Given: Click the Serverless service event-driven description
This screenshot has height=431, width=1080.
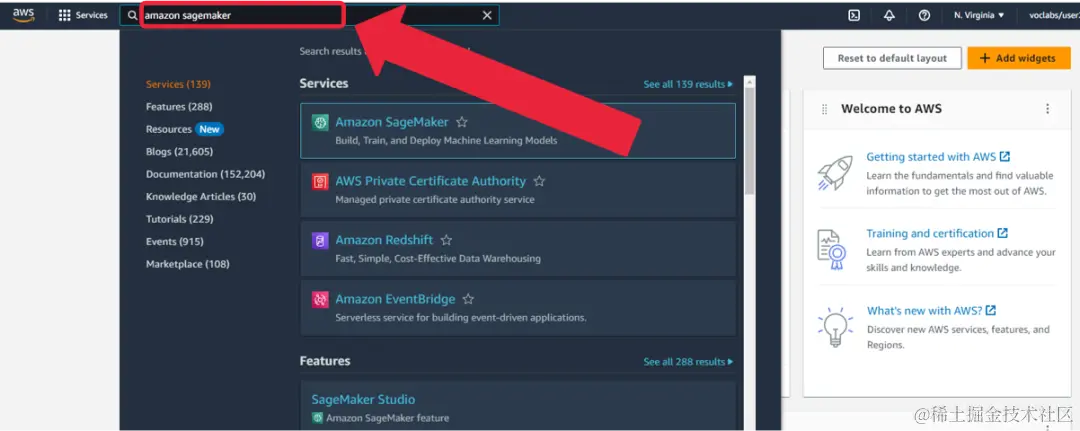Looking at the screenshot, I should pos(461,318).
